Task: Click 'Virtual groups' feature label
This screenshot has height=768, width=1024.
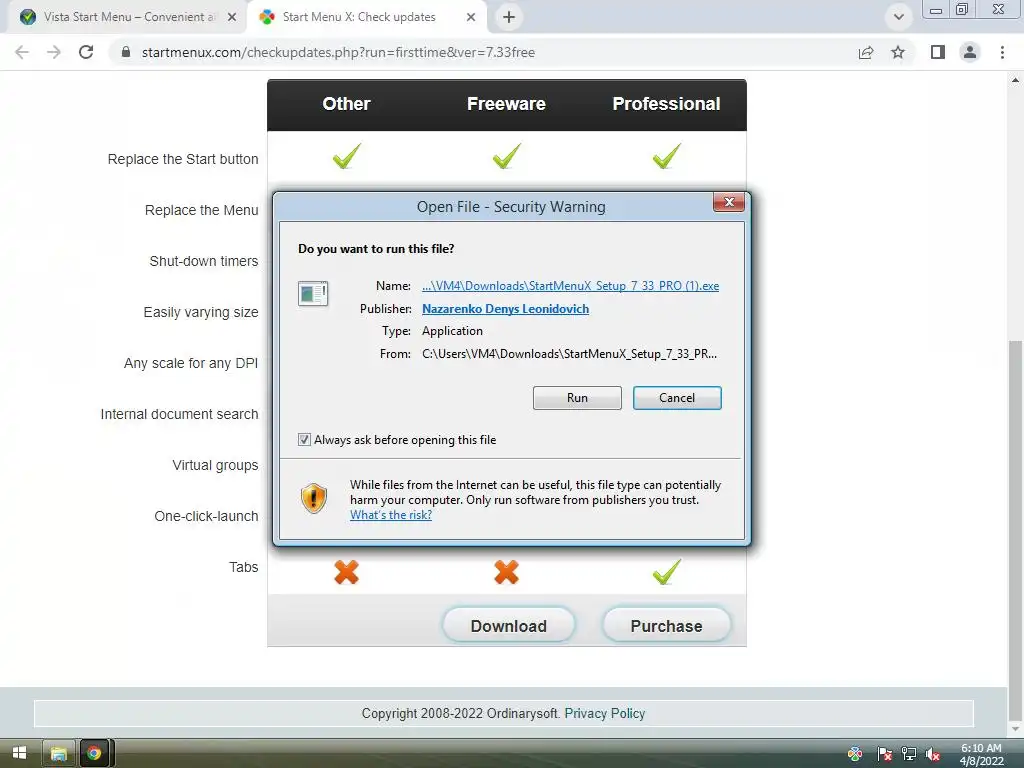Action: click(215, 465)
